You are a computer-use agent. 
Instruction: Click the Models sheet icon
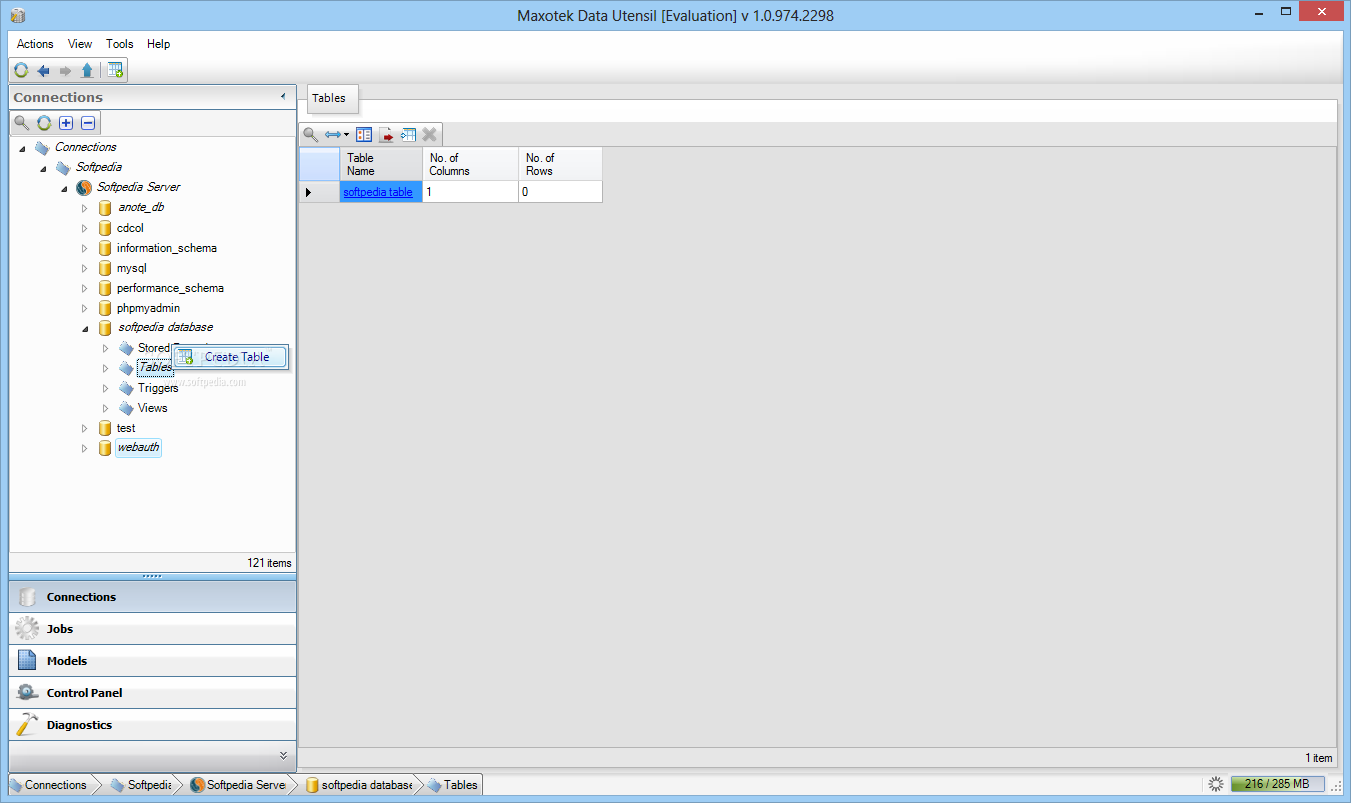coord(28,661)
